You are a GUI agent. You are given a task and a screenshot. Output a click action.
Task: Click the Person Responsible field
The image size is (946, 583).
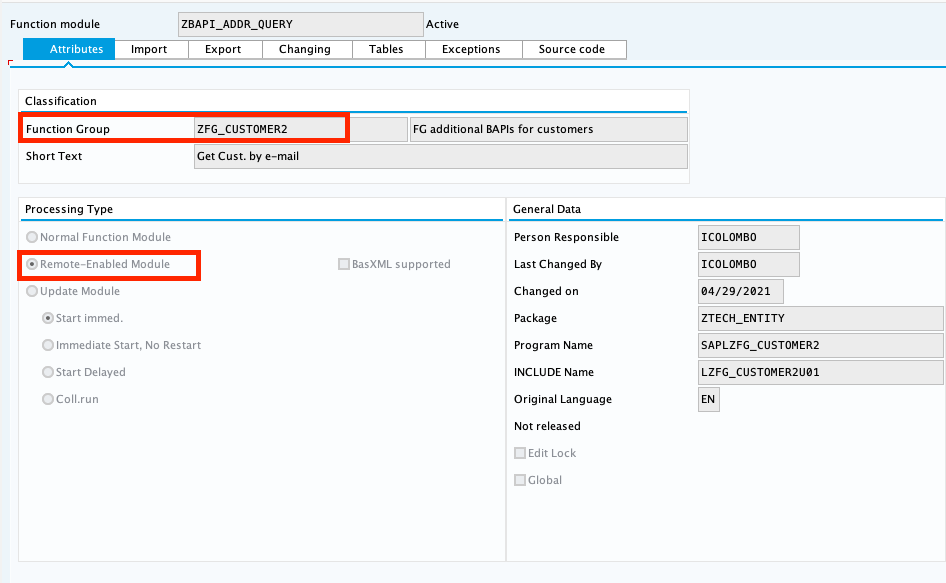click(749, 237)
